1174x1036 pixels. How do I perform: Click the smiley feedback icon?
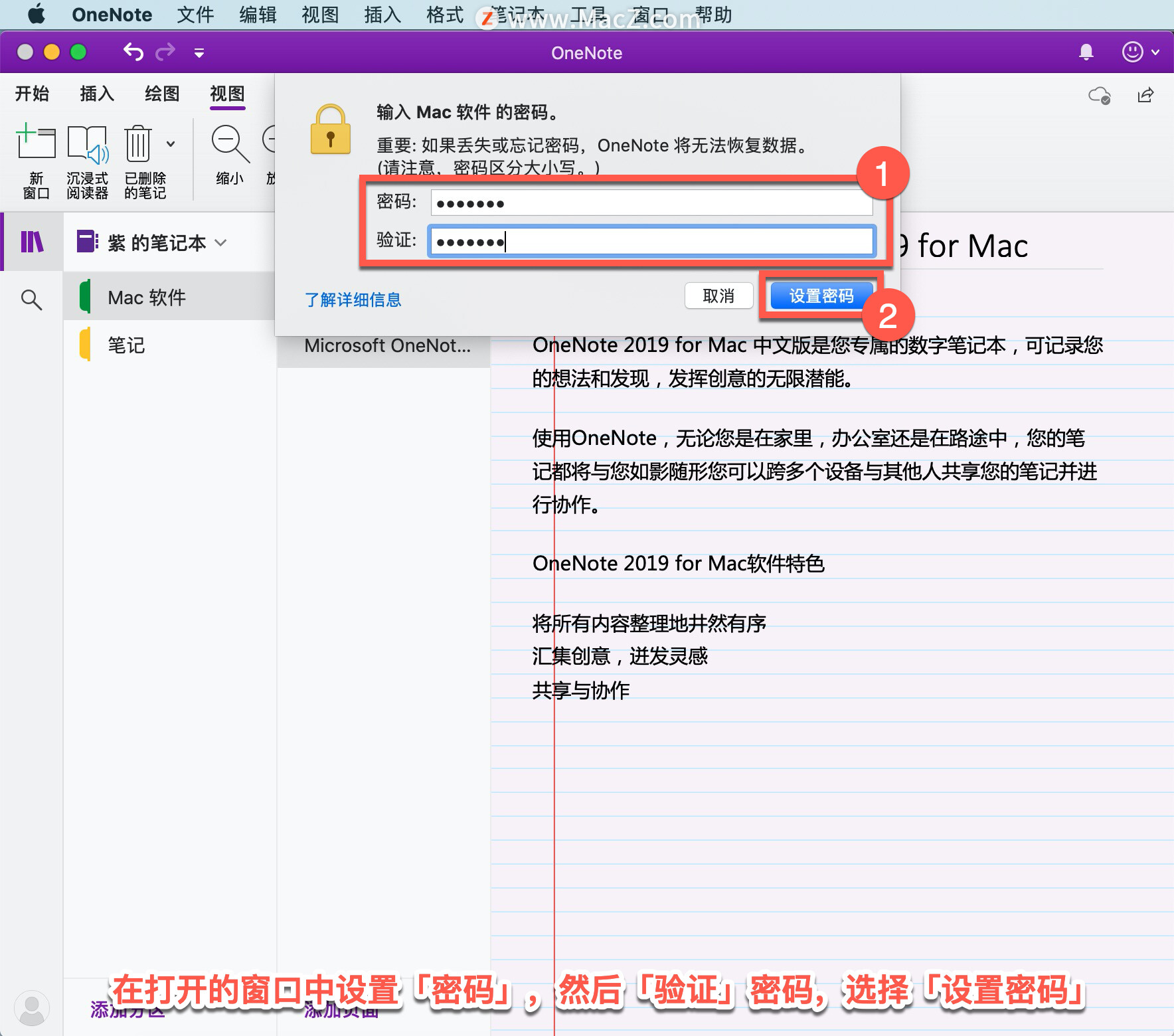click(x=1132, y=52)
